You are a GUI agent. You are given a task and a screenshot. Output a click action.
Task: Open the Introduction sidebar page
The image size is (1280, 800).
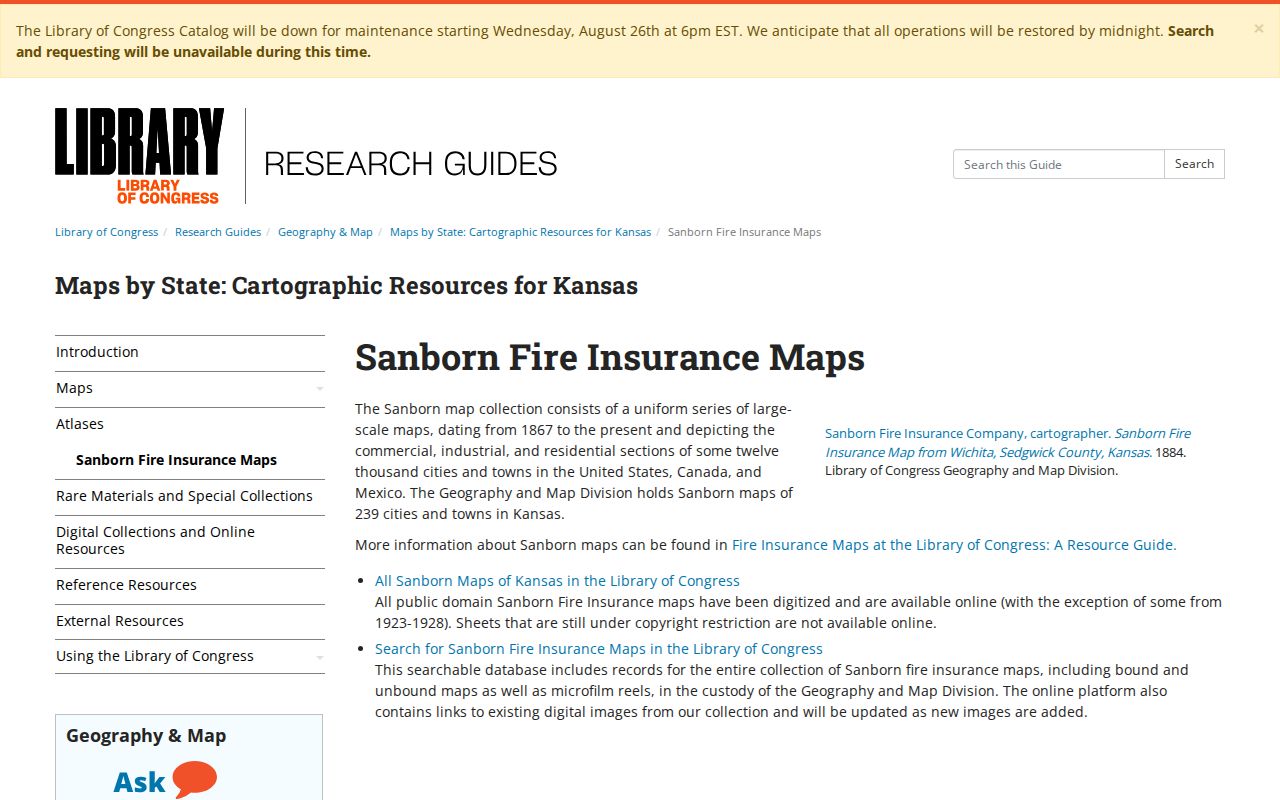point(190,352)
